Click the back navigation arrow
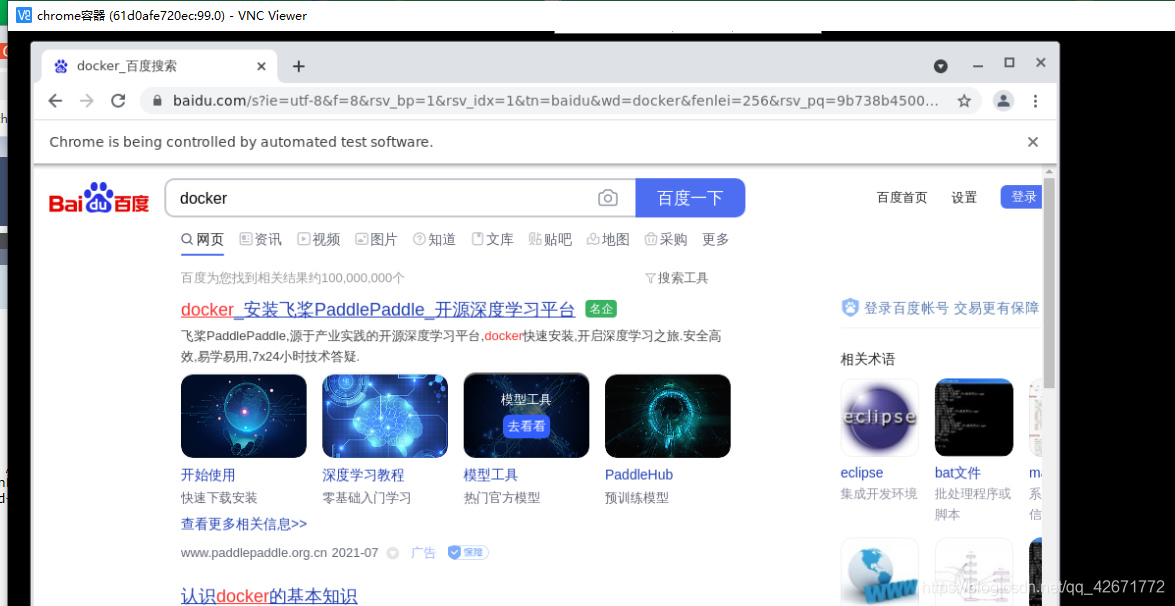This screenshot has width=1175, height=606. tap(56, 101)
